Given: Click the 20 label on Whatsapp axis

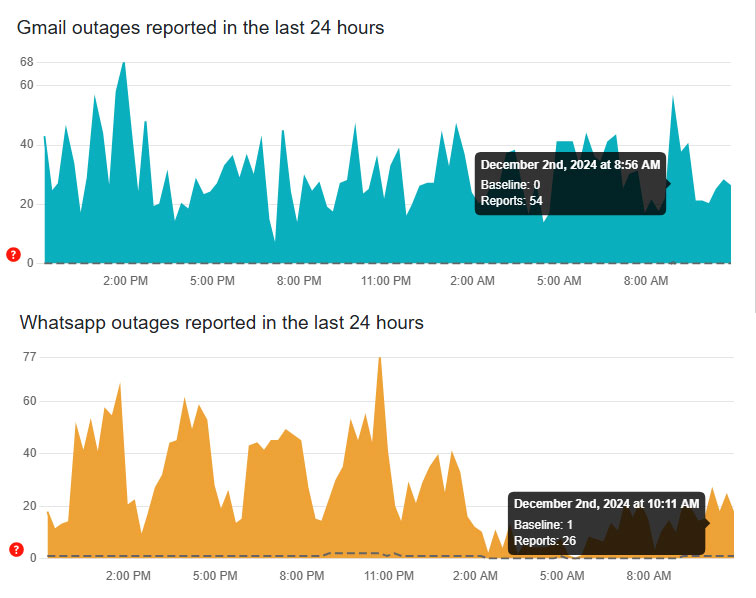Looking at the screenshot, I should coord(29,506).
